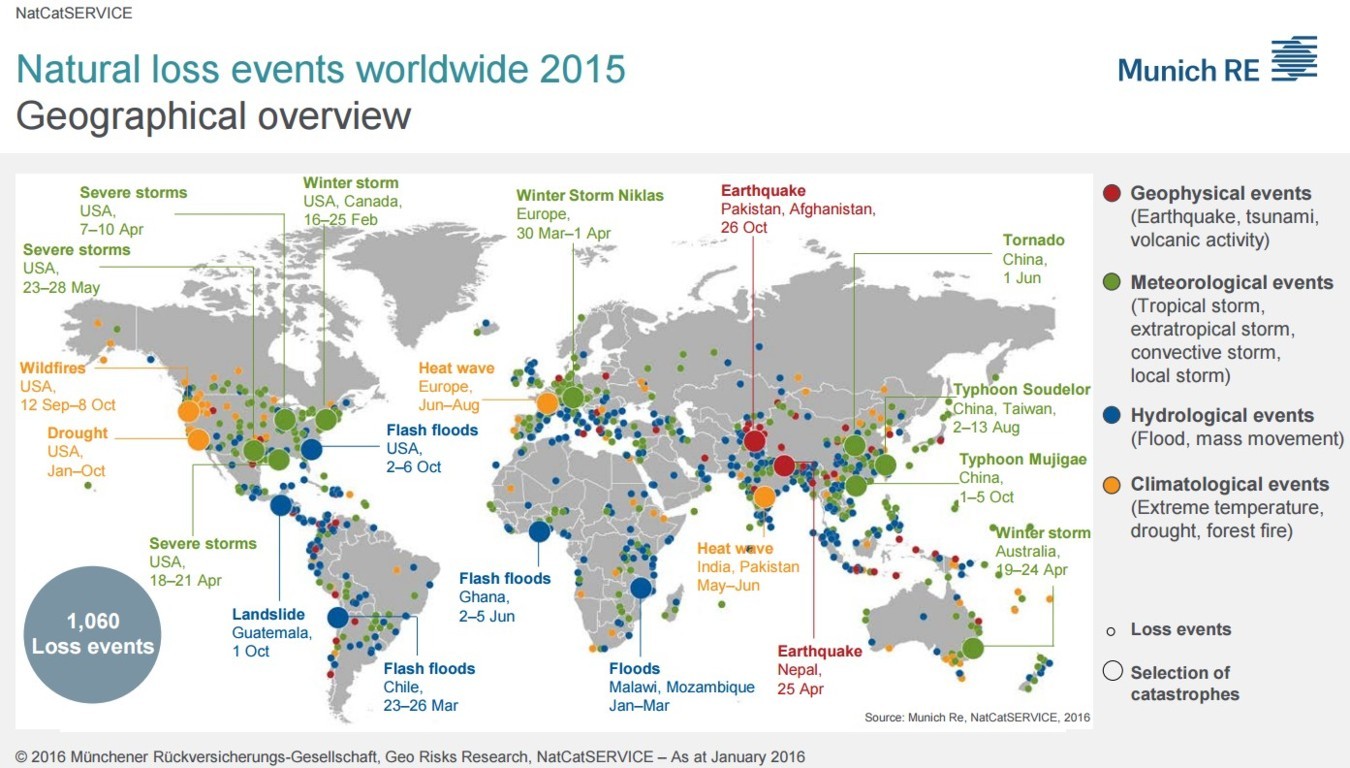Click the 'Severe storms USA, 18–21 Apr' label
1350x768 pixels.
pyautogui.click(x=203, y=562)
